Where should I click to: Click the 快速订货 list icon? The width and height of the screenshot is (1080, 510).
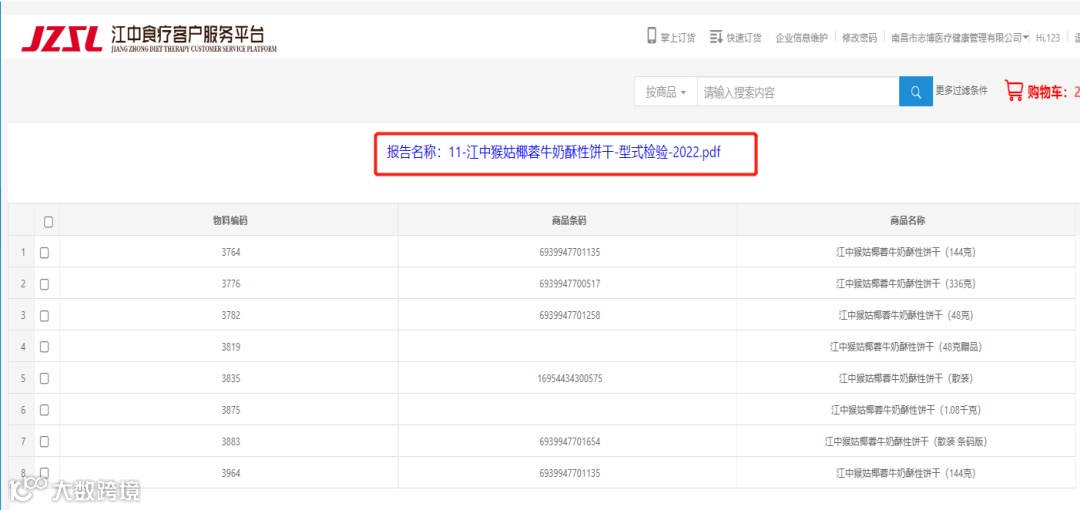[x=716, y=37]
